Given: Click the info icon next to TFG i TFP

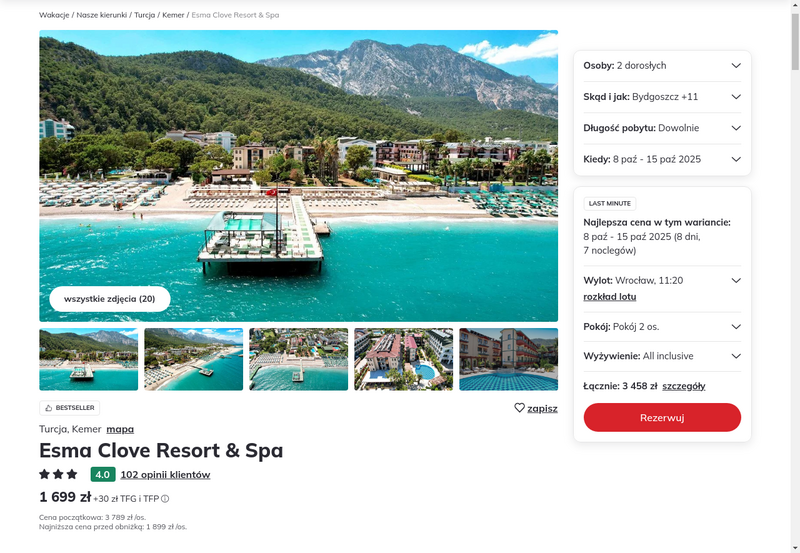Looking at the screenshot, I should pos(165,499).
